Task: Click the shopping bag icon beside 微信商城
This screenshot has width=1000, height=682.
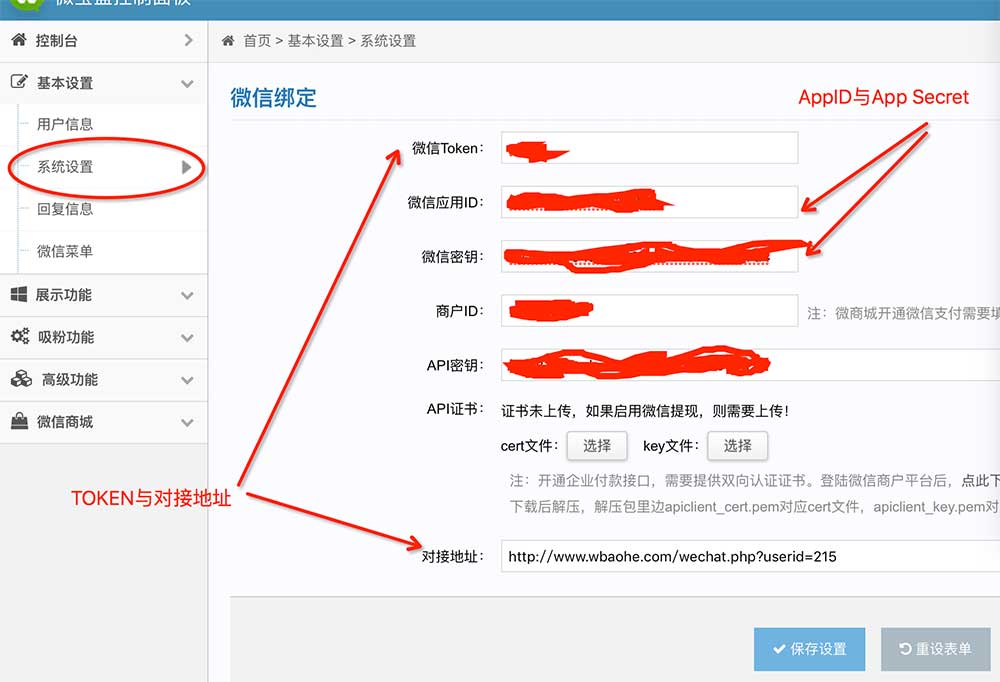Action: coord(20,421)
